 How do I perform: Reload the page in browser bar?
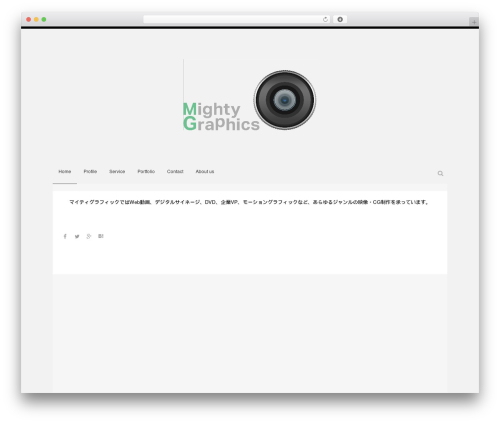[325, 19]
